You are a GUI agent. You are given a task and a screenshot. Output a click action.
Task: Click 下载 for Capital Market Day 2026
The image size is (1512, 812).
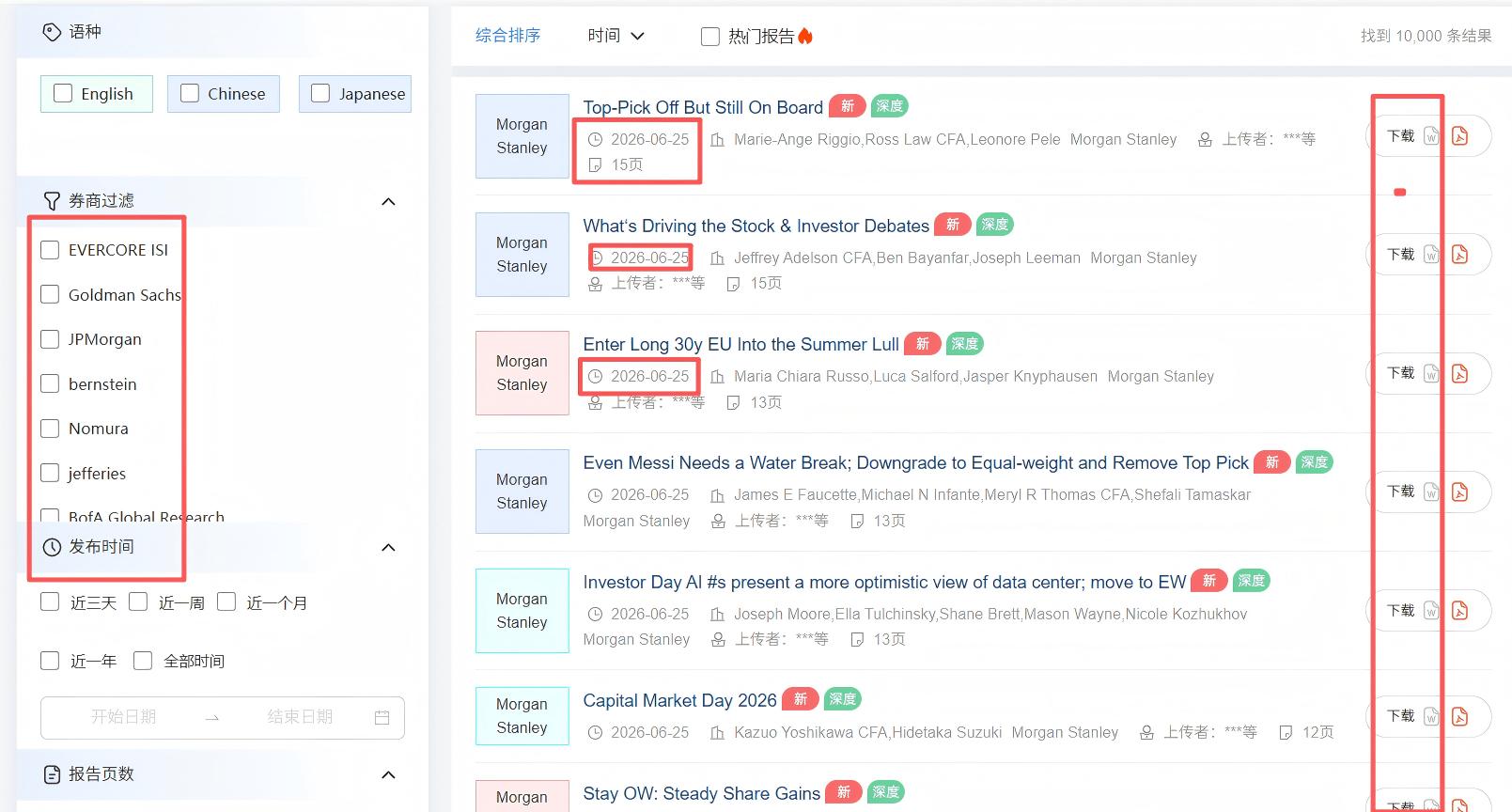tap(1400, 716)
